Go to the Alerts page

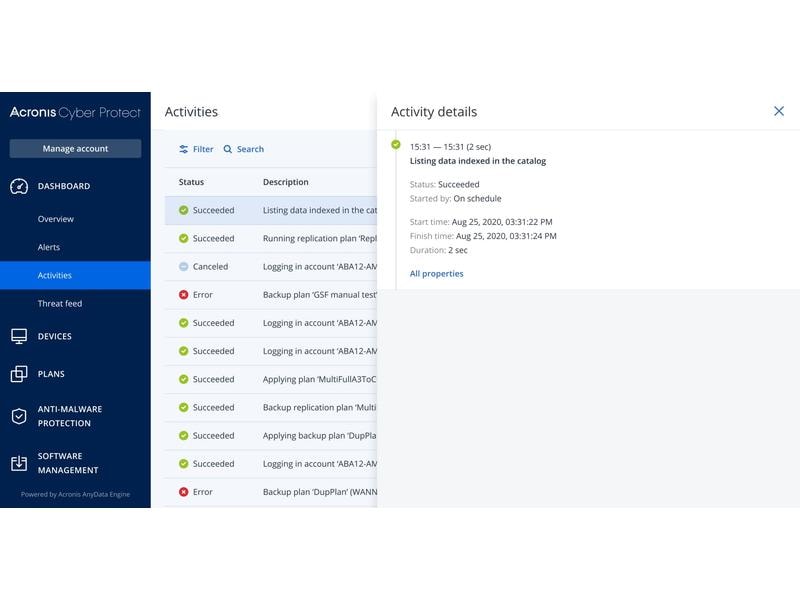click(49, 247)
